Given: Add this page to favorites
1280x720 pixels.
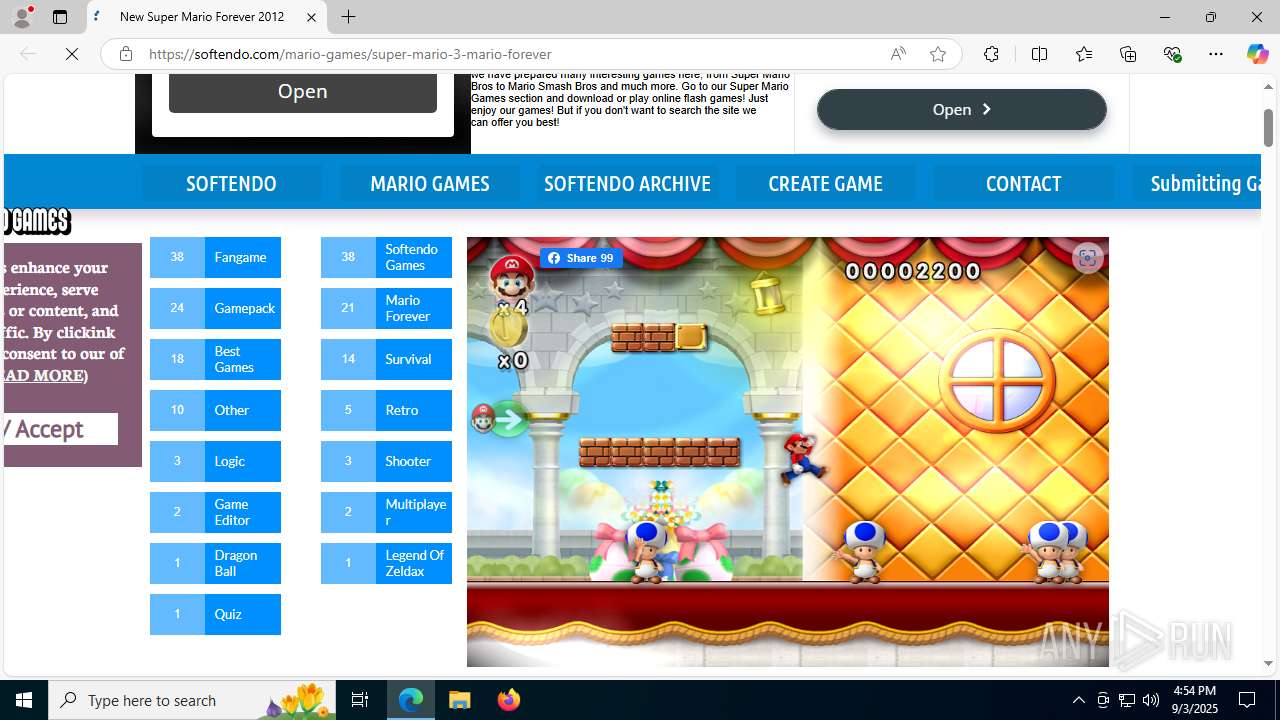Looking at the screenshot, I should click(x=938, y=54).
